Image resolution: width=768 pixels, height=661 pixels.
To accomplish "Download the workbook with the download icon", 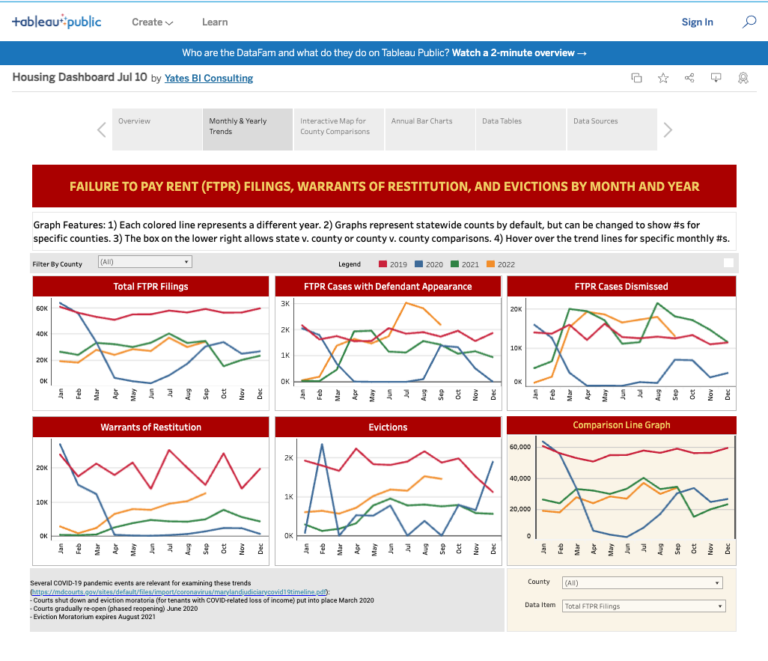I will coord(716,78).
